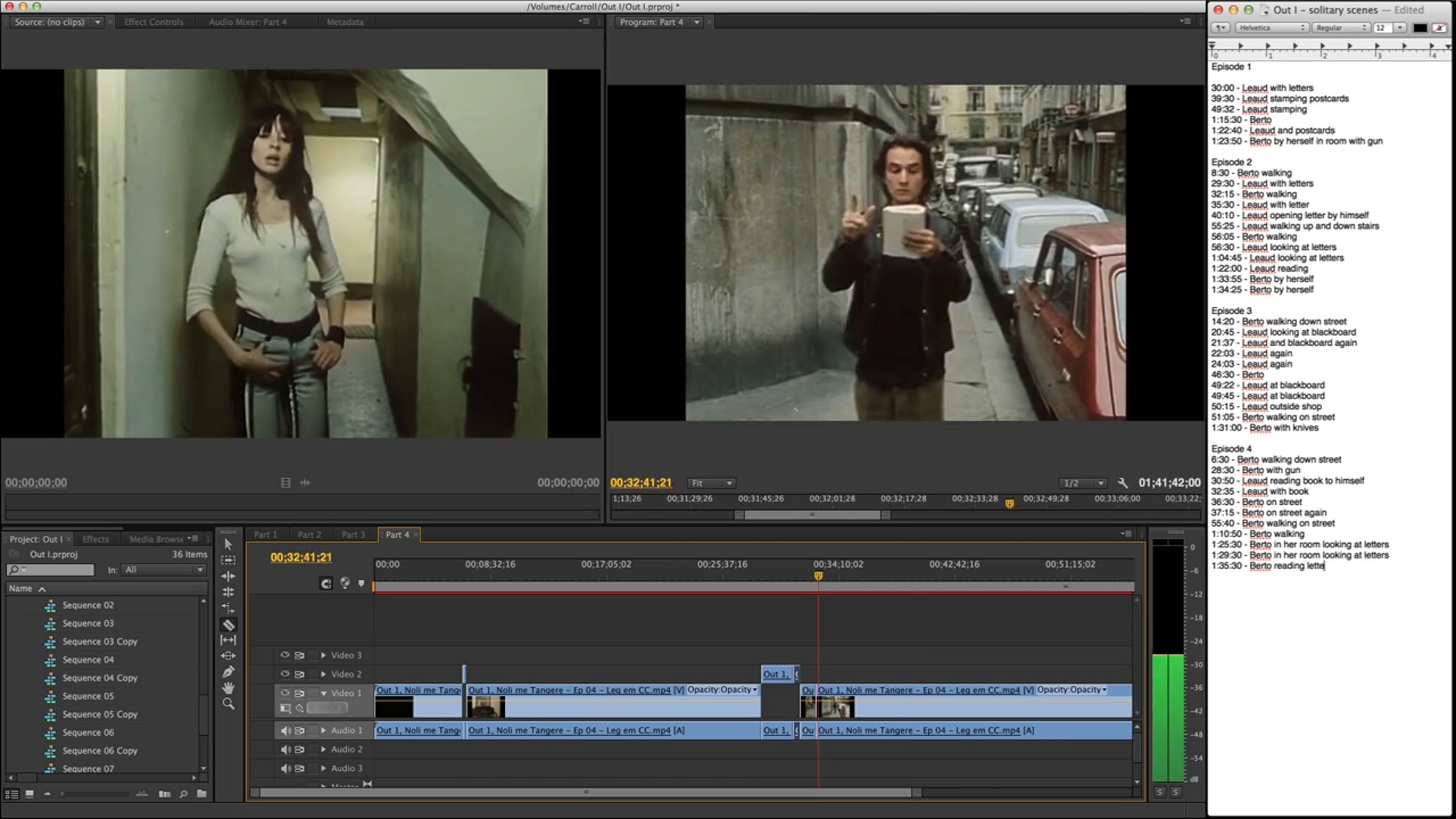
Task: Expand the Video 3 track
Action: pos(323,655)
